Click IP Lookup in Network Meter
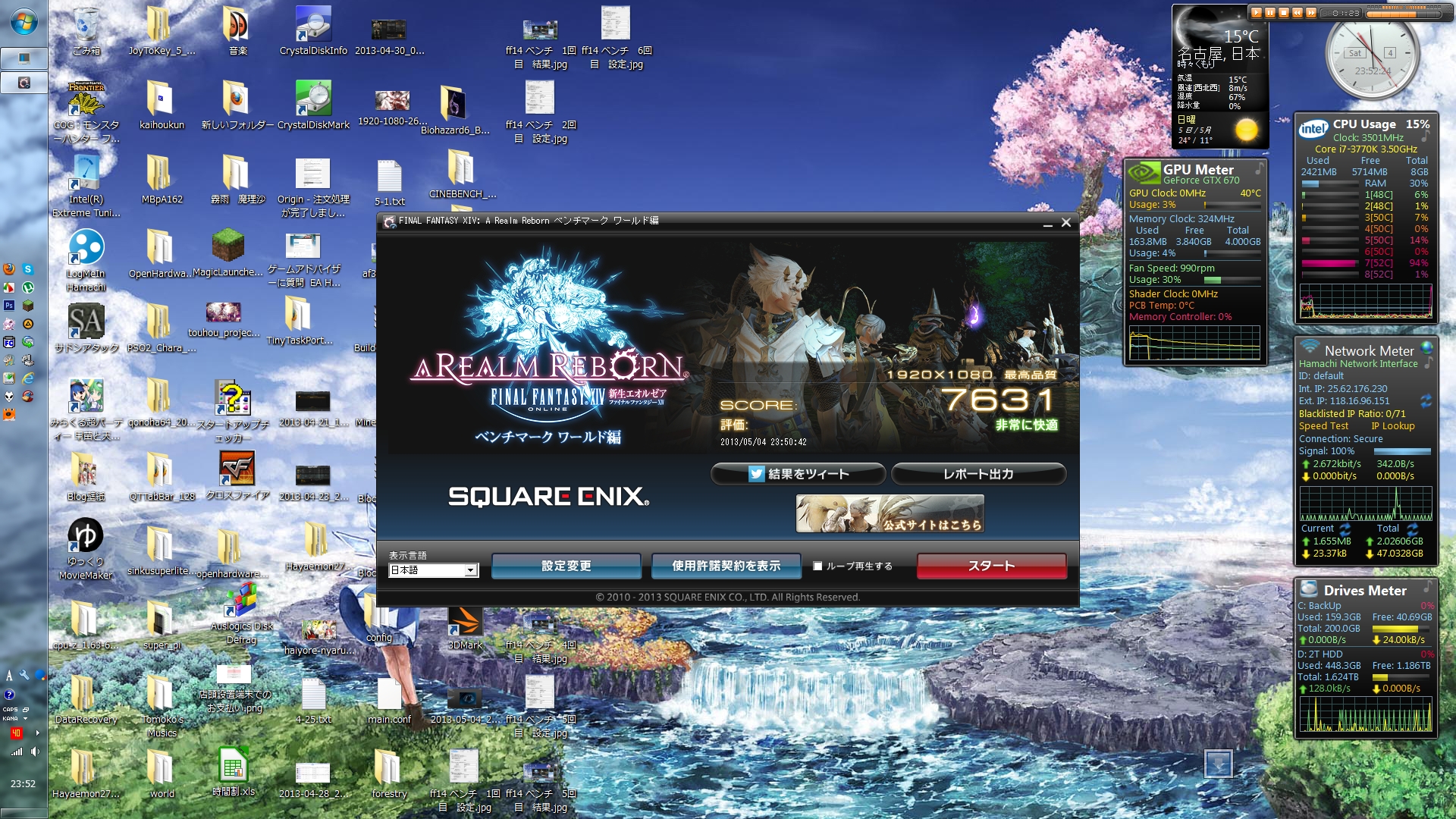The height and width of the screenshot is (819, 1456). coord(1393,426)
